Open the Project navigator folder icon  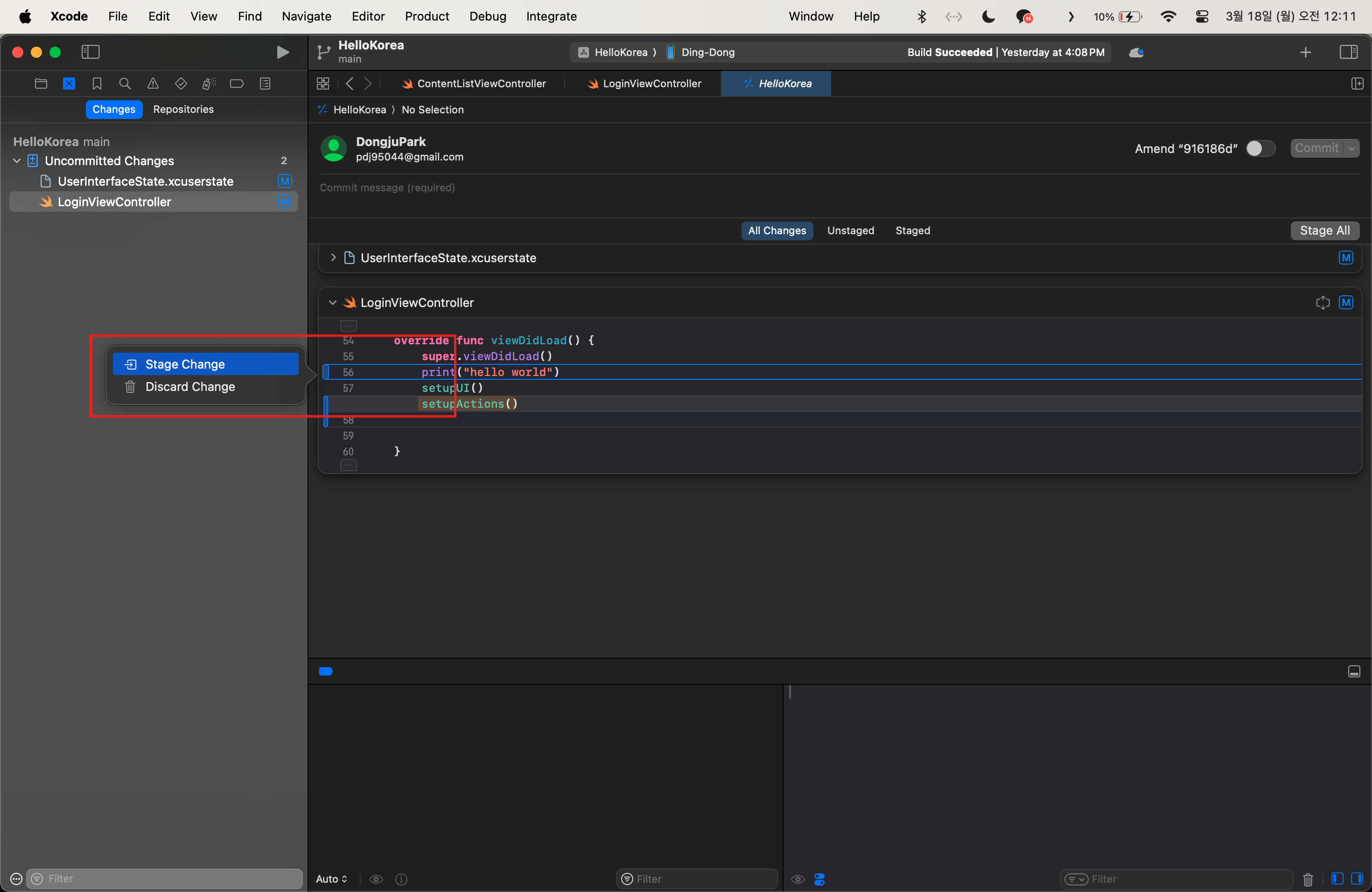point(41,84)
